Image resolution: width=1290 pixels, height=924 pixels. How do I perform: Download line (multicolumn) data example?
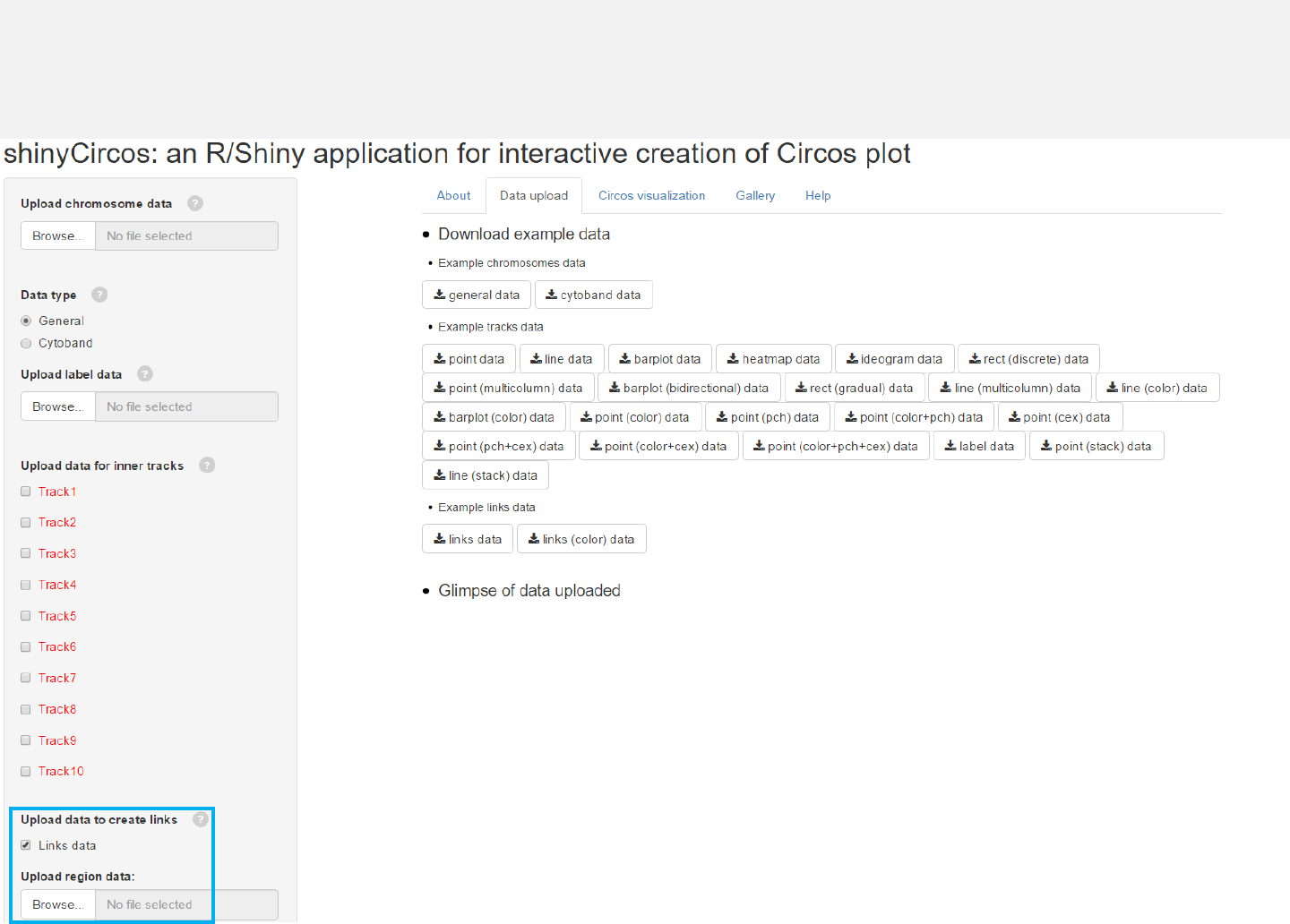1010,388
